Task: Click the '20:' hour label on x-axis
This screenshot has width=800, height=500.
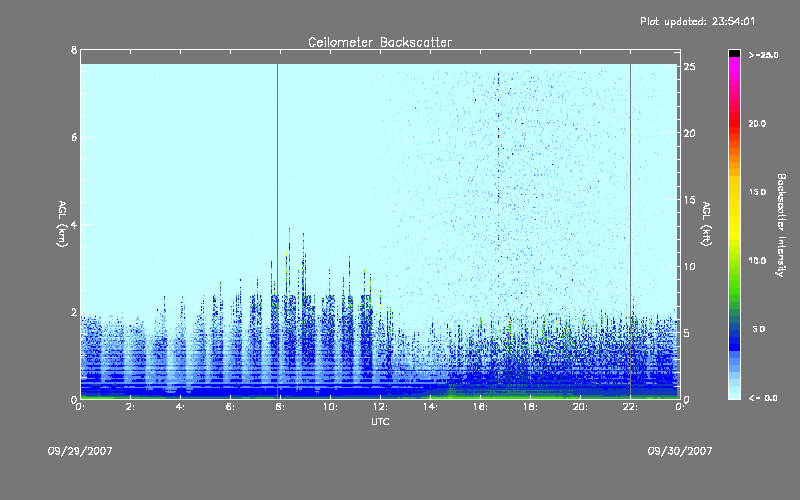Action: pos(580,407)
